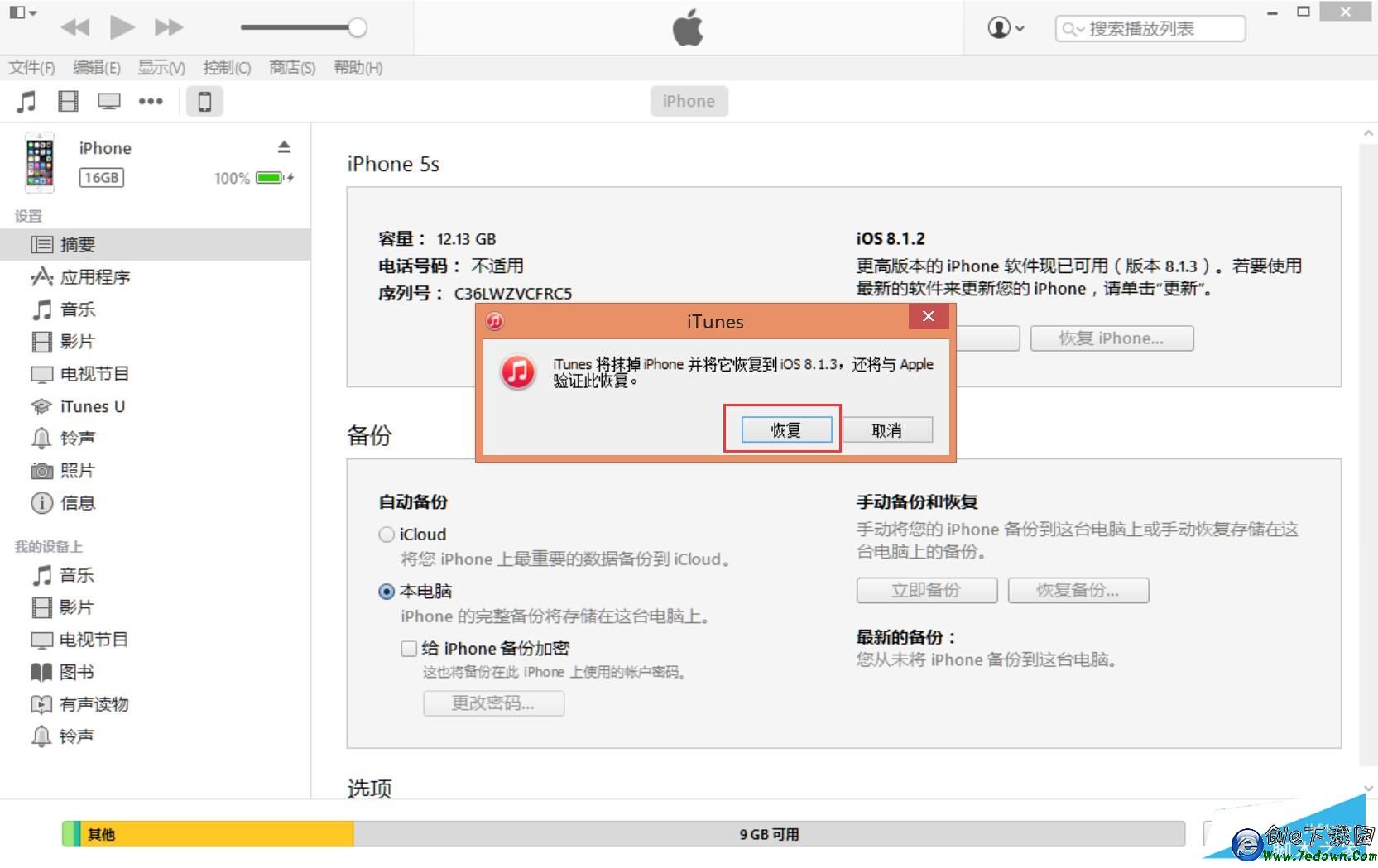Open the 控制(C) menu

[x=226, y=68]
